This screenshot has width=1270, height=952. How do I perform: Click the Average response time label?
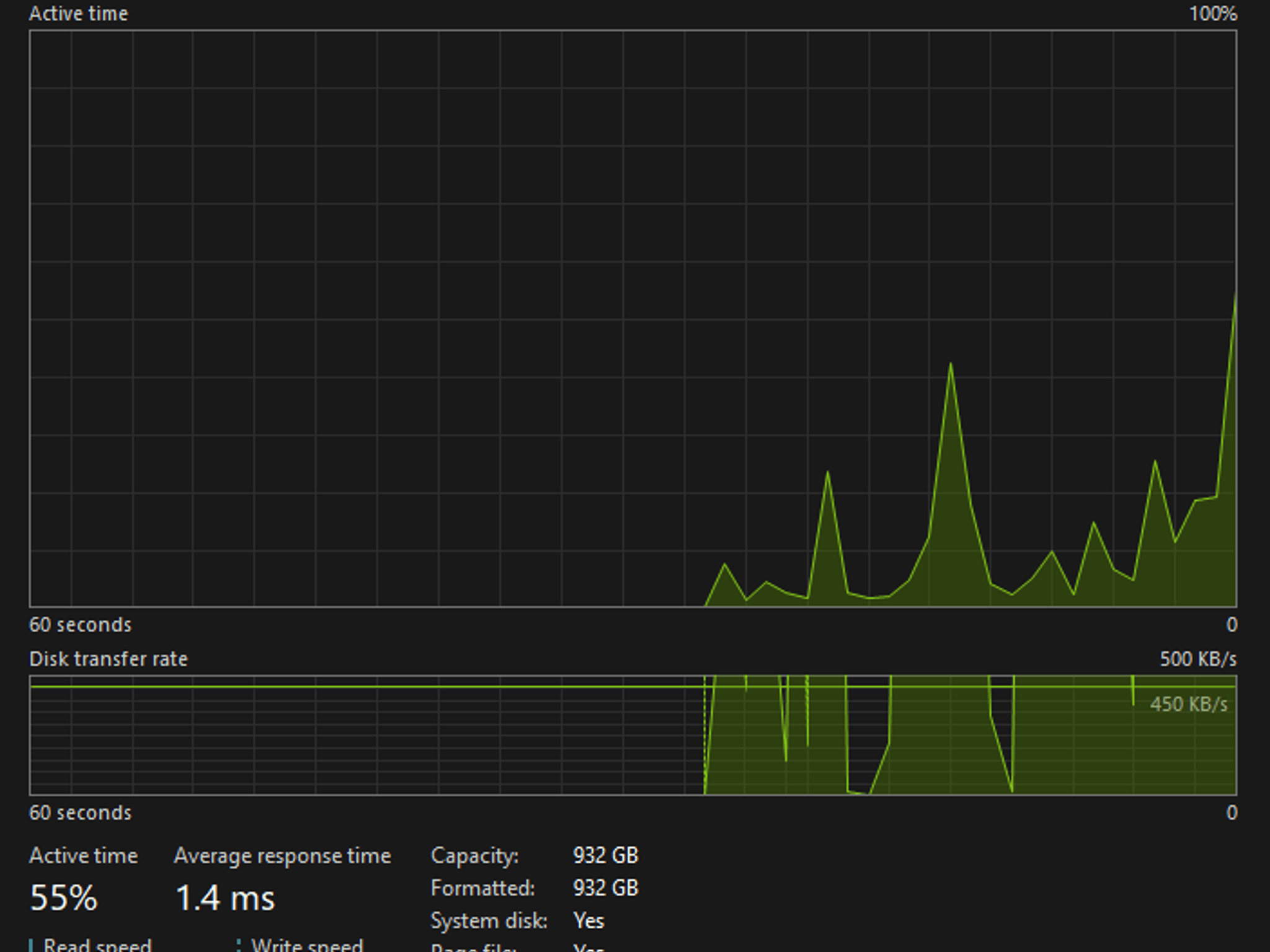pos(282,856)
